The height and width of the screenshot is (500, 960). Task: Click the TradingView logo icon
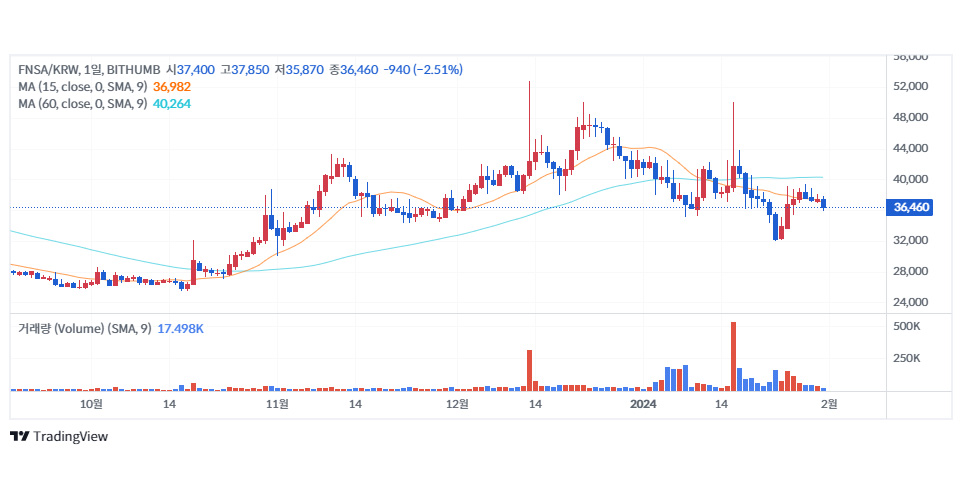(x=19, y=436)
